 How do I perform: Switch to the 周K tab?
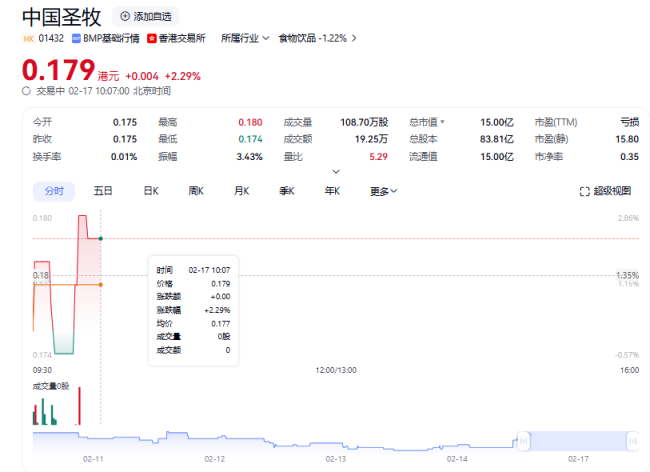tap(196, 191)
